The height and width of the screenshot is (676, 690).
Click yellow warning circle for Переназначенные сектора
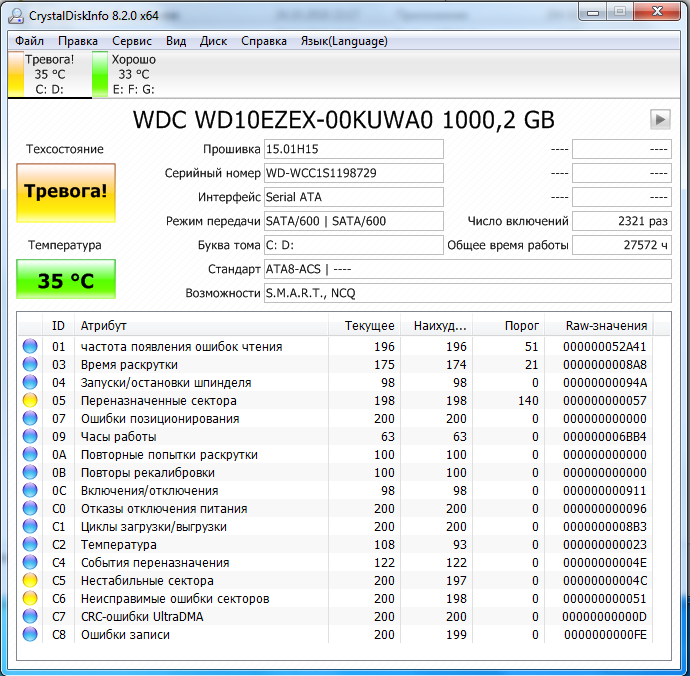point(30,400)
